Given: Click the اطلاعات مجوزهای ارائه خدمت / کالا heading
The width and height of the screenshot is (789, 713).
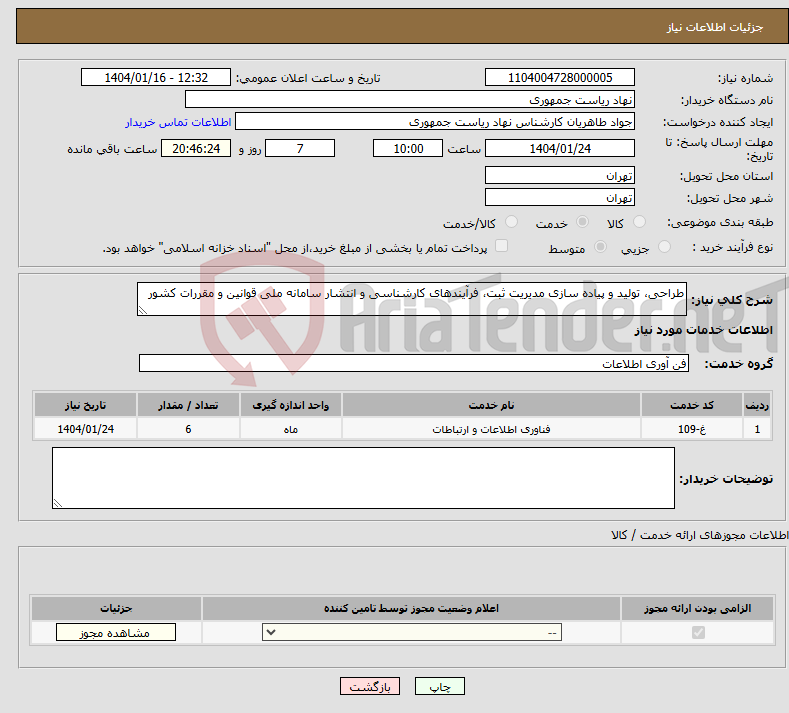Looking at the screenshot, I should tap(700, 535).
